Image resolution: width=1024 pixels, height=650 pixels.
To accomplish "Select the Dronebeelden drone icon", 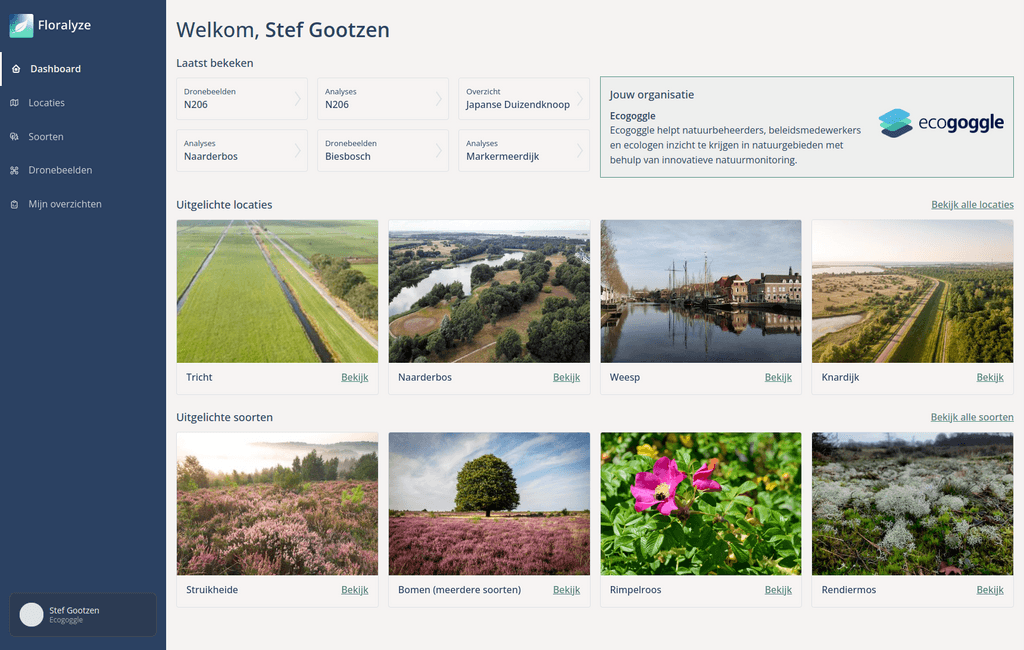I will point(14,170).
